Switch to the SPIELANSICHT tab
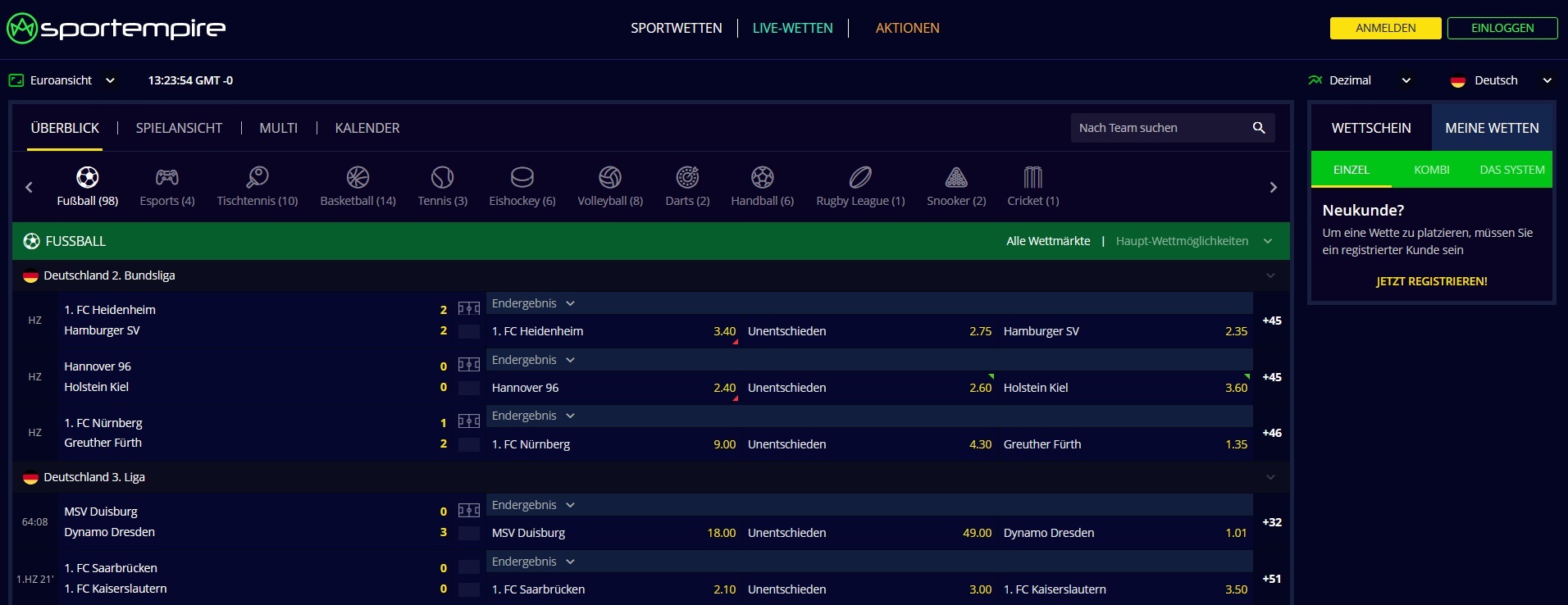This screenshot has height=605, width=1568. [x=179, y=128]
